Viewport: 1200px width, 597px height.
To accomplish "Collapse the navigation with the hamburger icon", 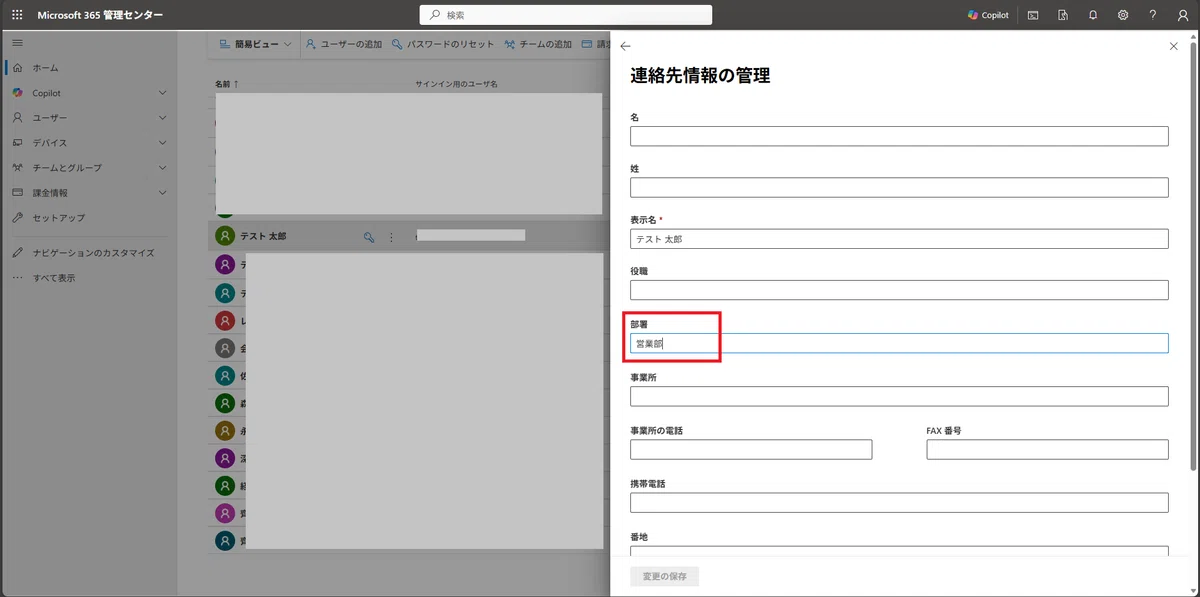I will coord(17,43).
